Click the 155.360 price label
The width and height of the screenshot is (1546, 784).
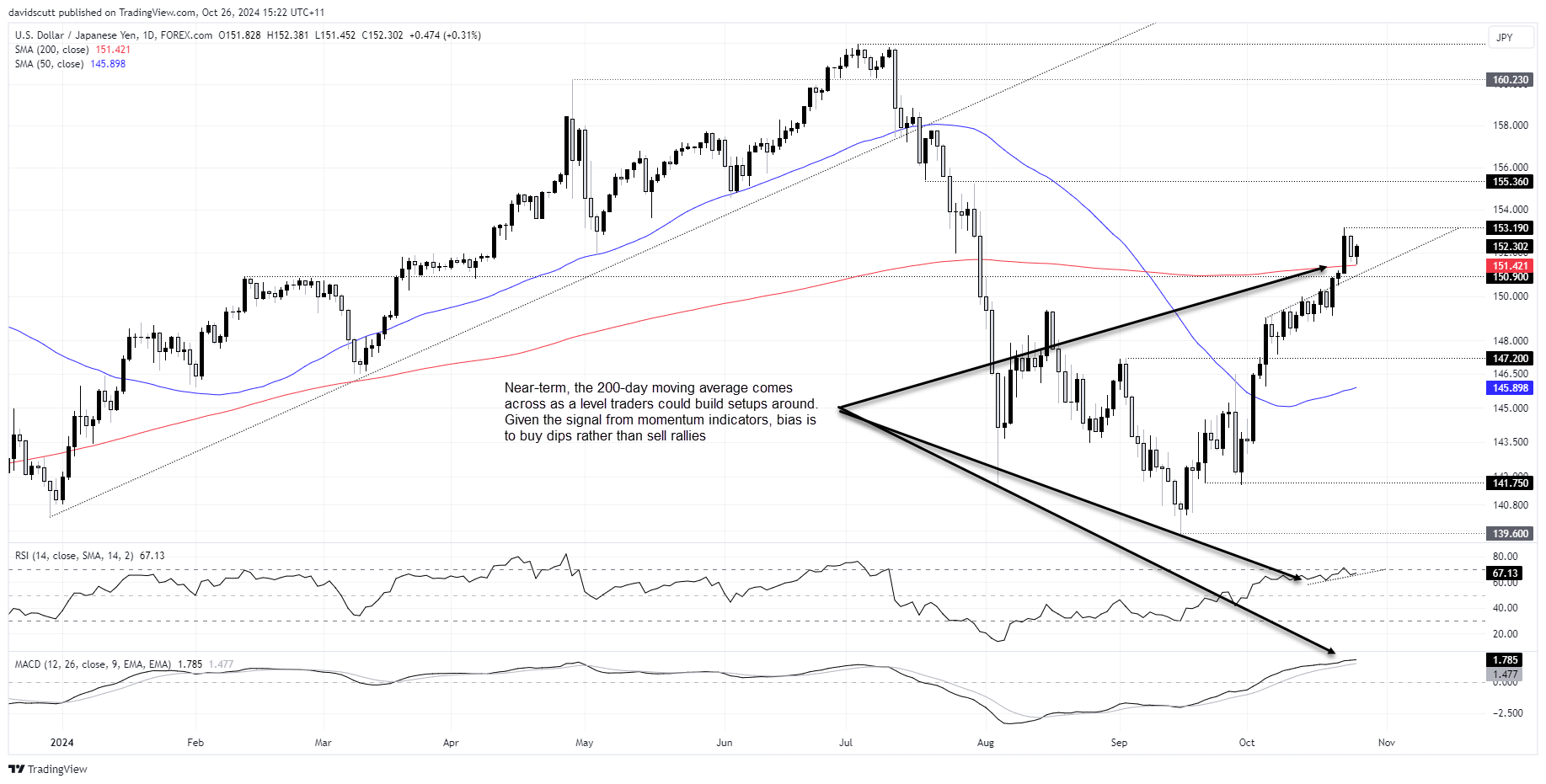1510,182
